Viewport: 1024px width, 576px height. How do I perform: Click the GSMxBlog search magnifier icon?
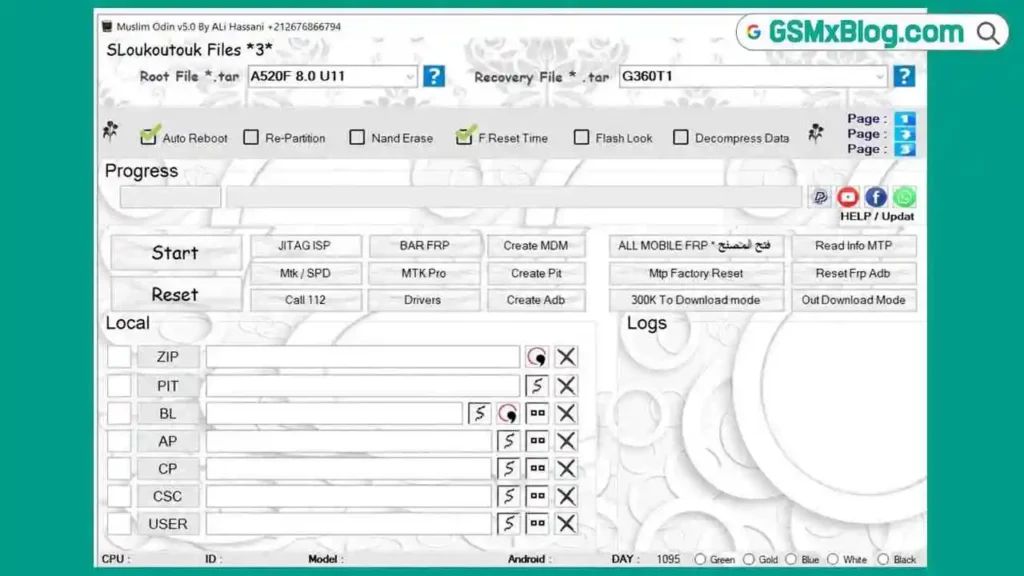[988, 33]
